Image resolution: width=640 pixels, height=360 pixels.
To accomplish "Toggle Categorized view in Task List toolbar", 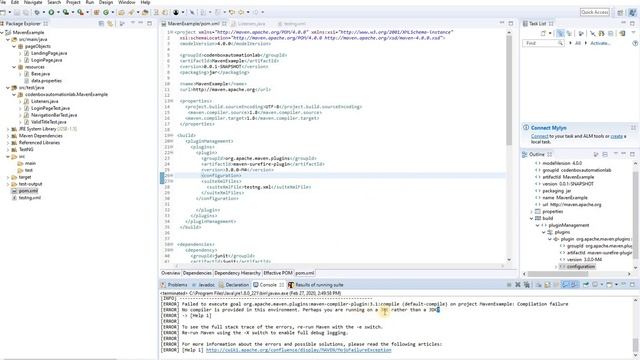I will 560,33.
